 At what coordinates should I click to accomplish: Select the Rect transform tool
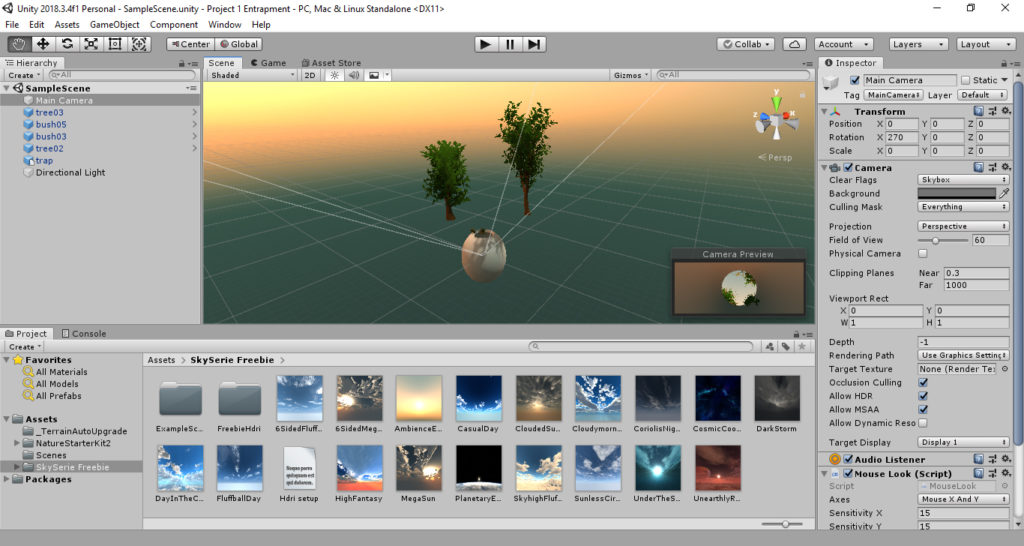point(115,44)
